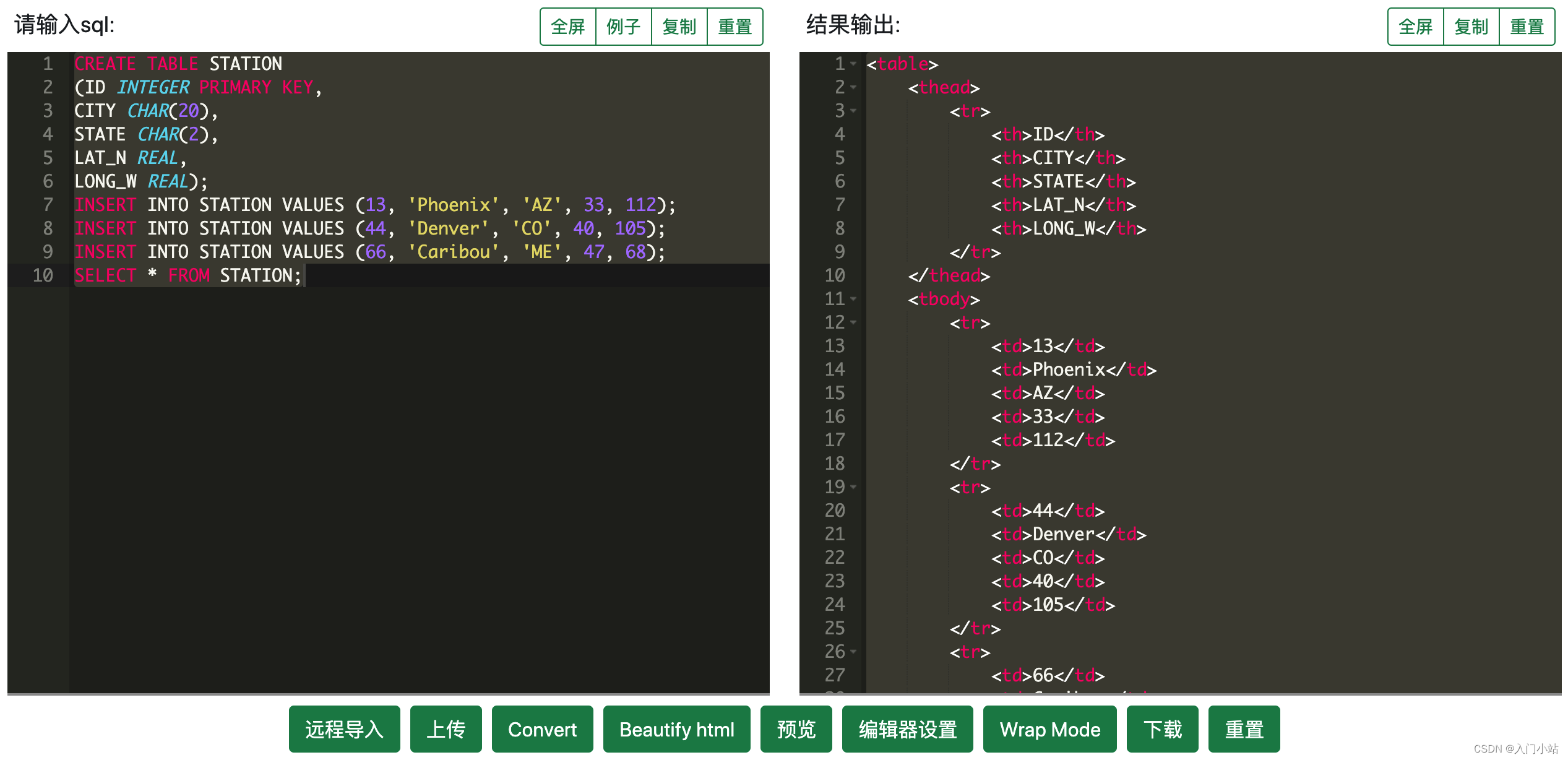The width and height of the screenshot is (1568, 760).
Task: Enter fullscreen with 全屏 on SQL panel
Action: 567,27
